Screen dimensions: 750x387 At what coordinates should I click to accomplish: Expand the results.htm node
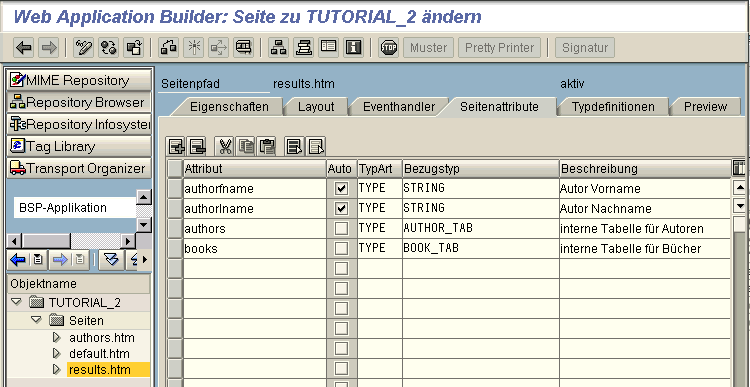57,370
